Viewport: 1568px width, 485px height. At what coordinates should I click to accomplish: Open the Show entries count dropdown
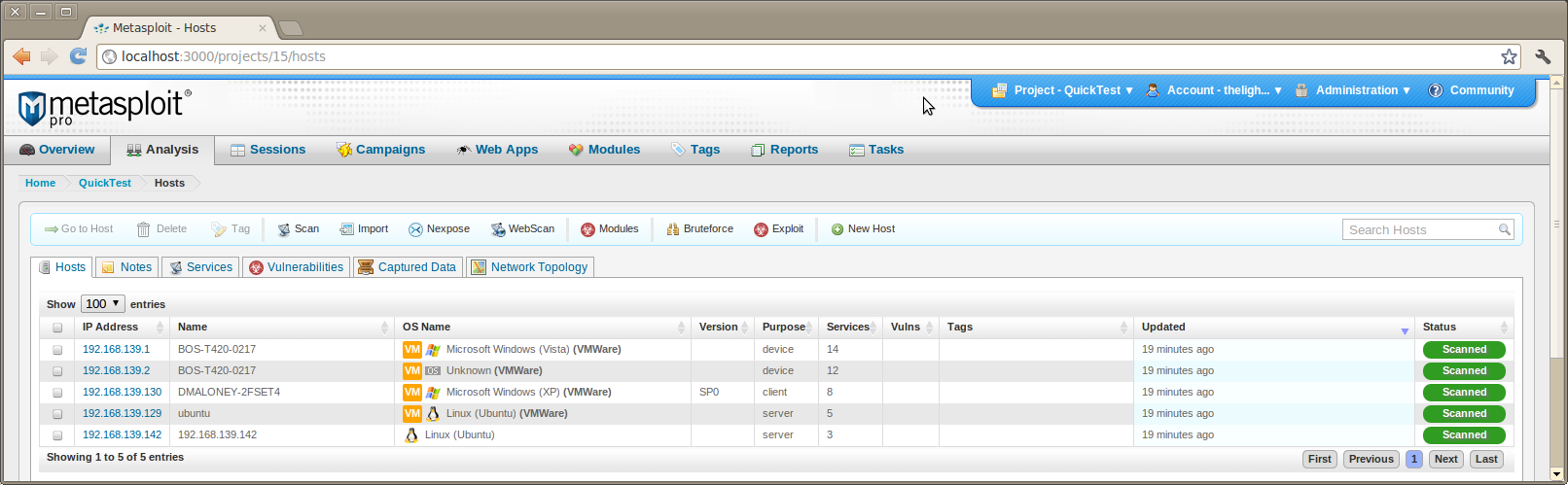(102, 304)
